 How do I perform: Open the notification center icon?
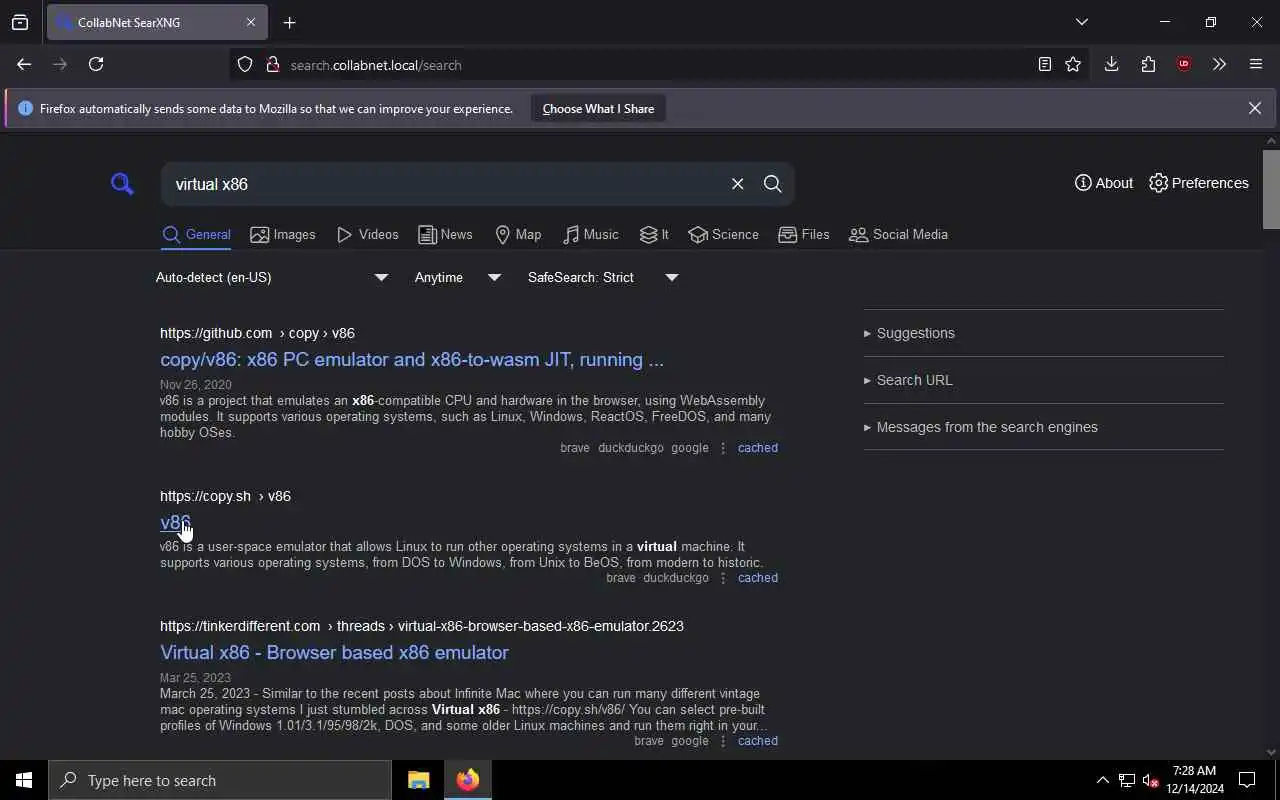[1247, 780]
